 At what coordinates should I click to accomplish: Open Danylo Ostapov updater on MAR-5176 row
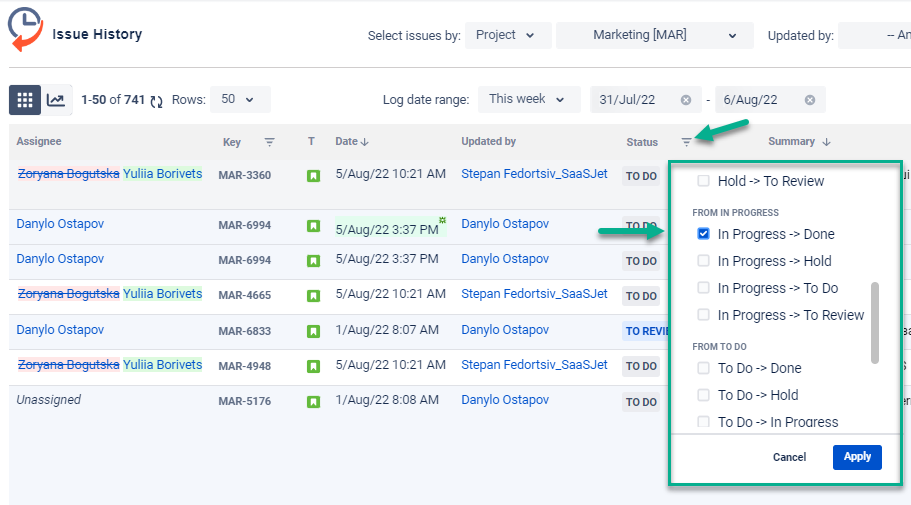point(505,400)
